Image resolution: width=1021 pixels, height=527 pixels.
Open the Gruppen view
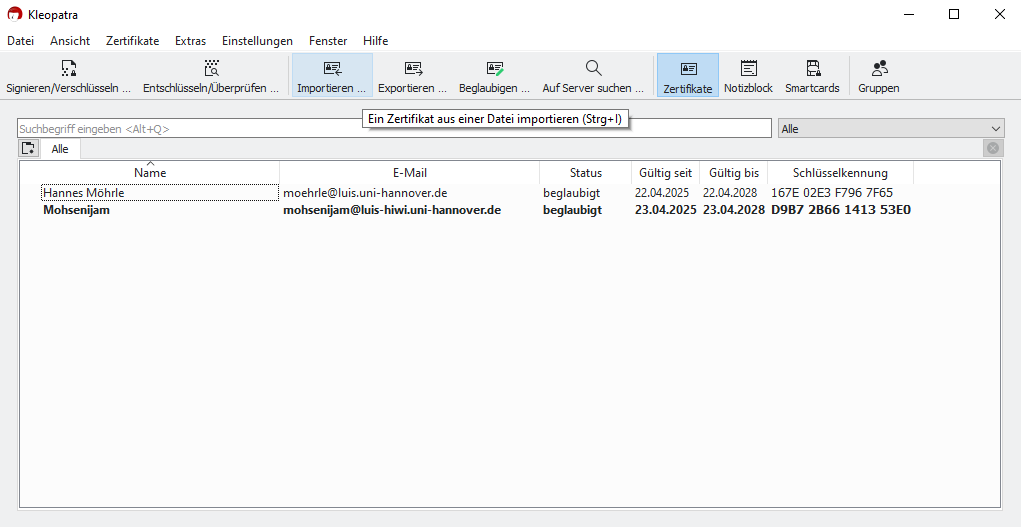tap(878, 76)
